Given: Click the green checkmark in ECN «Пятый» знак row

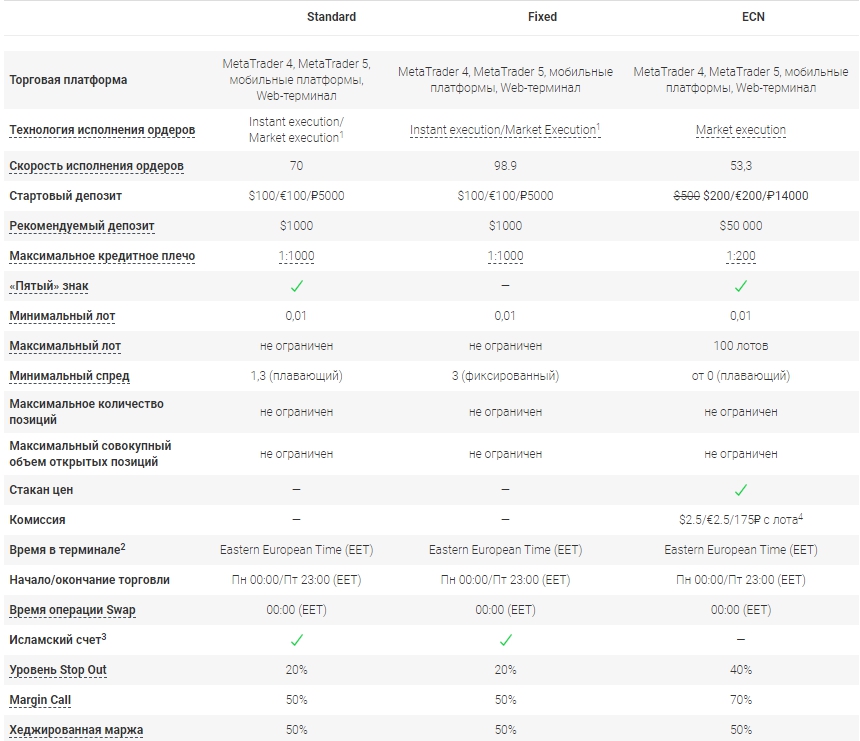Looking at the screenshot, I should (740, 286).
